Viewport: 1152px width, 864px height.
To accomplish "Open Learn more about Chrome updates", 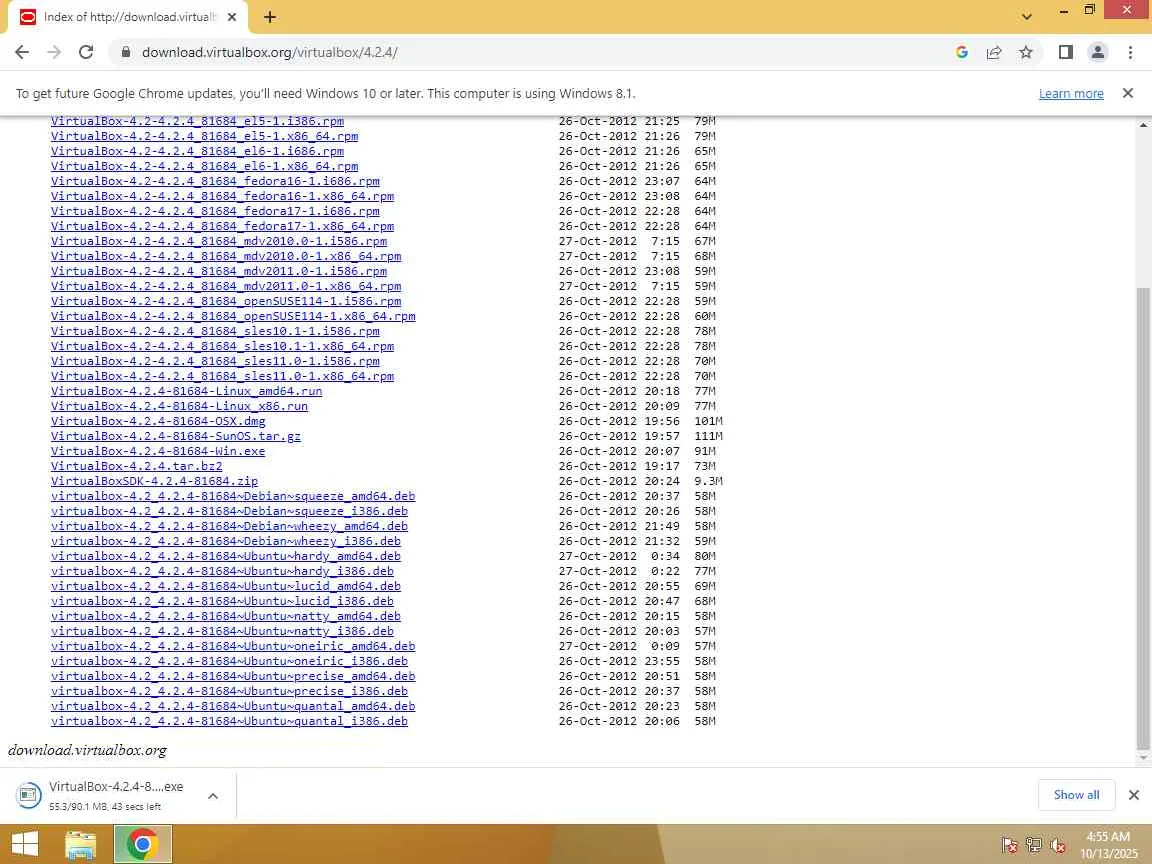I will 1070,93.
